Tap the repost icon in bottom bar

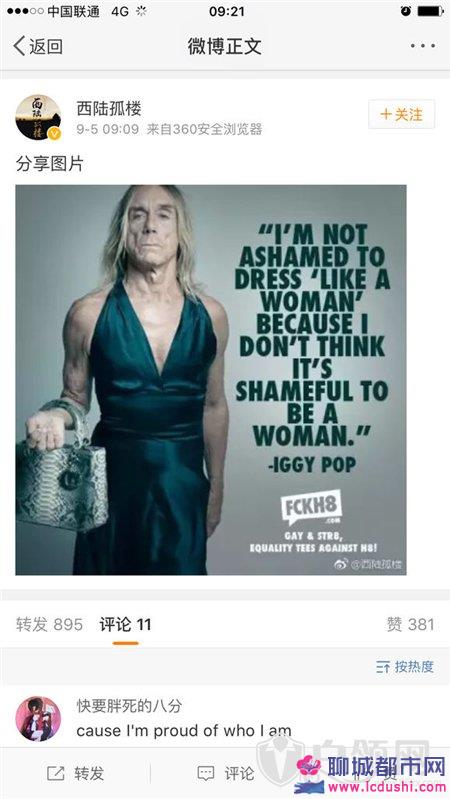pos(56,774)
